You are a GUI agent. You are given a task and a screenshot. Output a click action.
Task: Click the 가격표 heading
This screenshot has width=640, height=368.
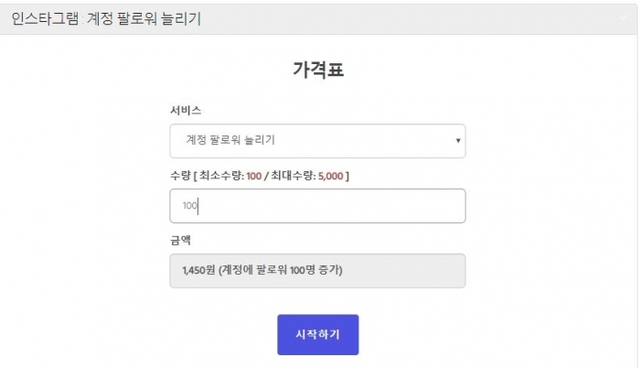(318, 69)
